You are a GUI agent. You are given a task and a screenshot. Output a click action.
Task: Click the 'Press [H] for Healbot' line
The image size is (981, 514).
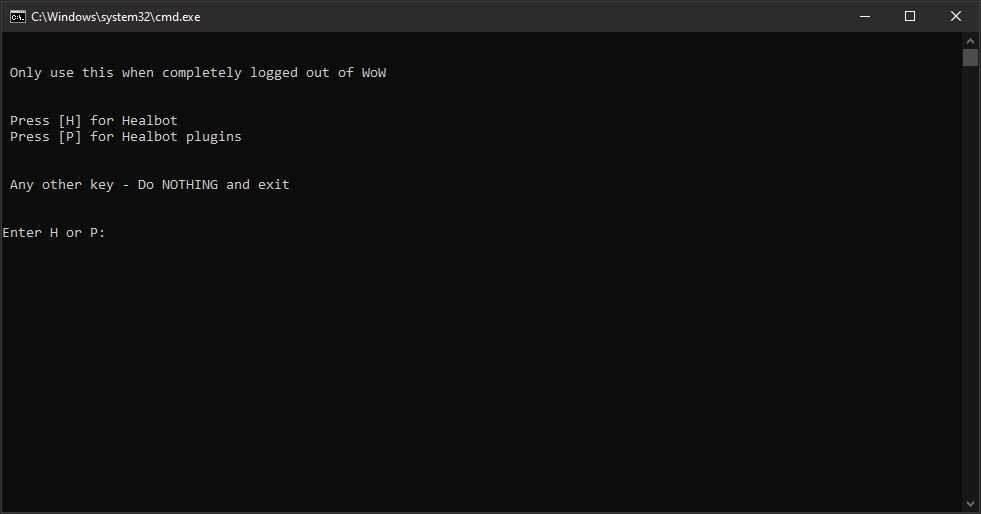tap(94, 121)
